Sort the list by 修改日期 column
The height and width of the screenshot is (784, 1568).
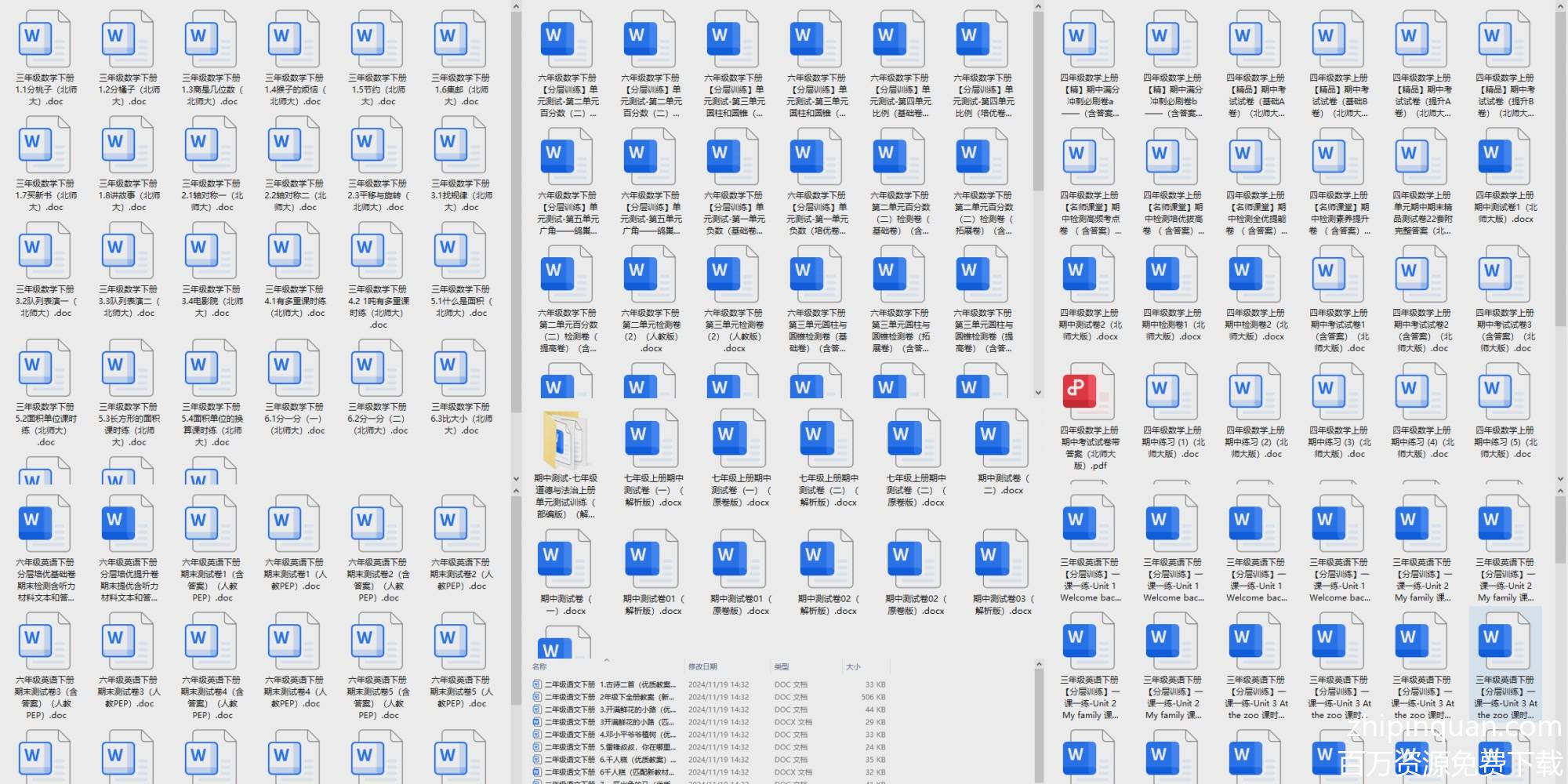(702, 667)
